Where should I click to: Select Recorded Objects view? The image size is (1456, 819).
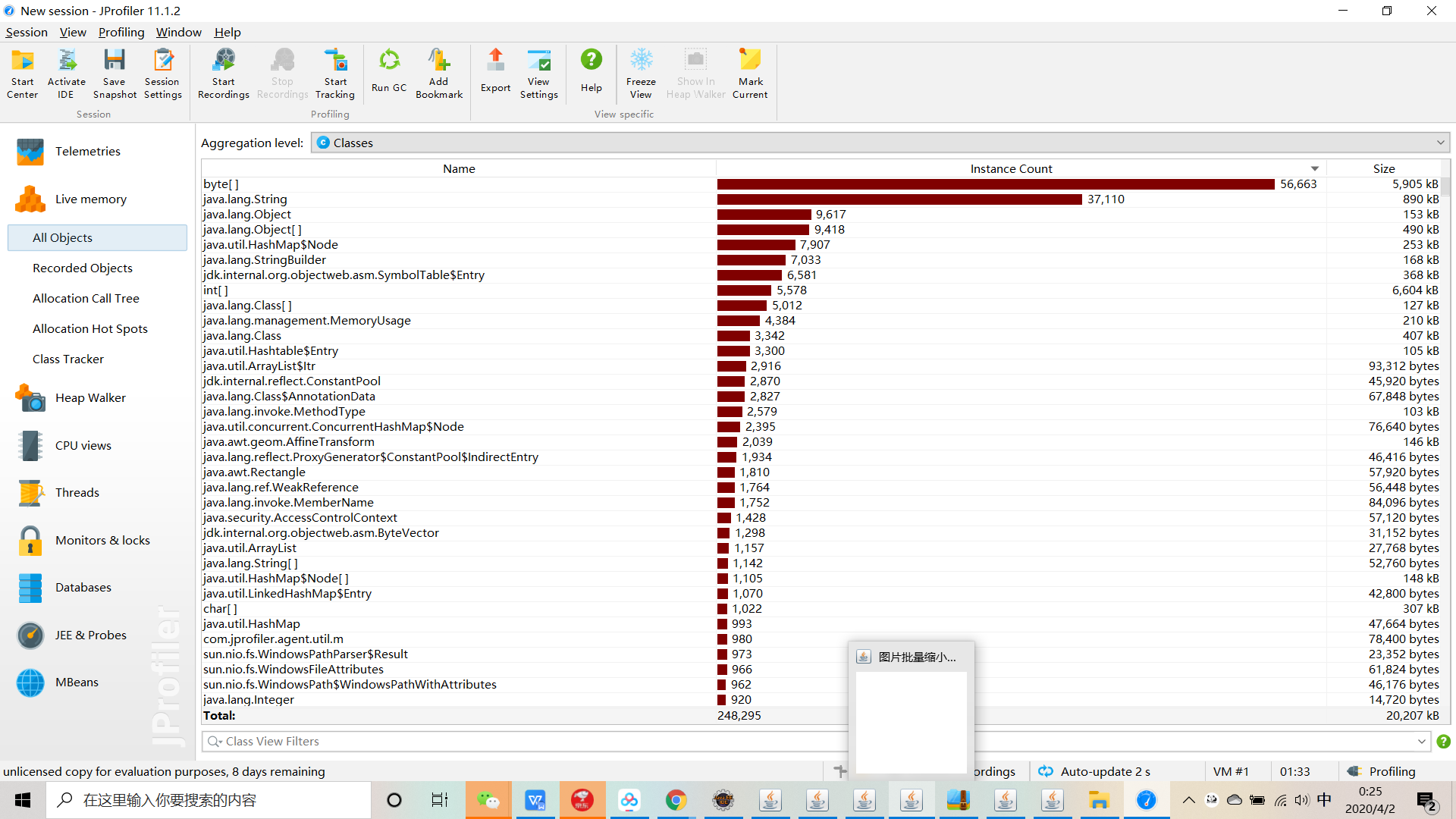point(82,268)
